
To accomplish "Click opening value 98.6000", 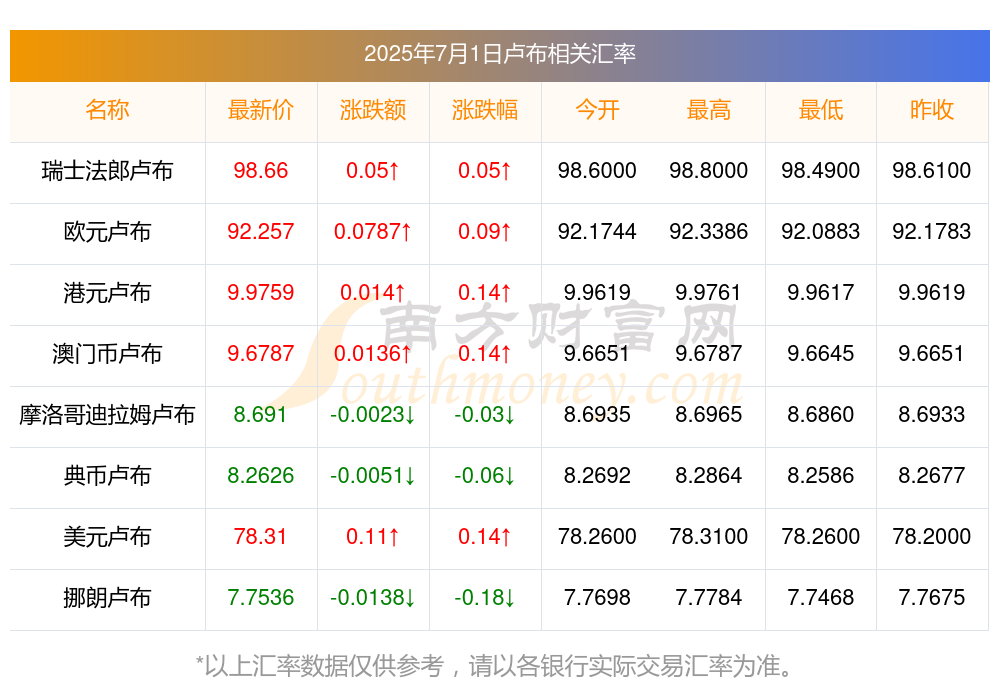I will (597, 170).
